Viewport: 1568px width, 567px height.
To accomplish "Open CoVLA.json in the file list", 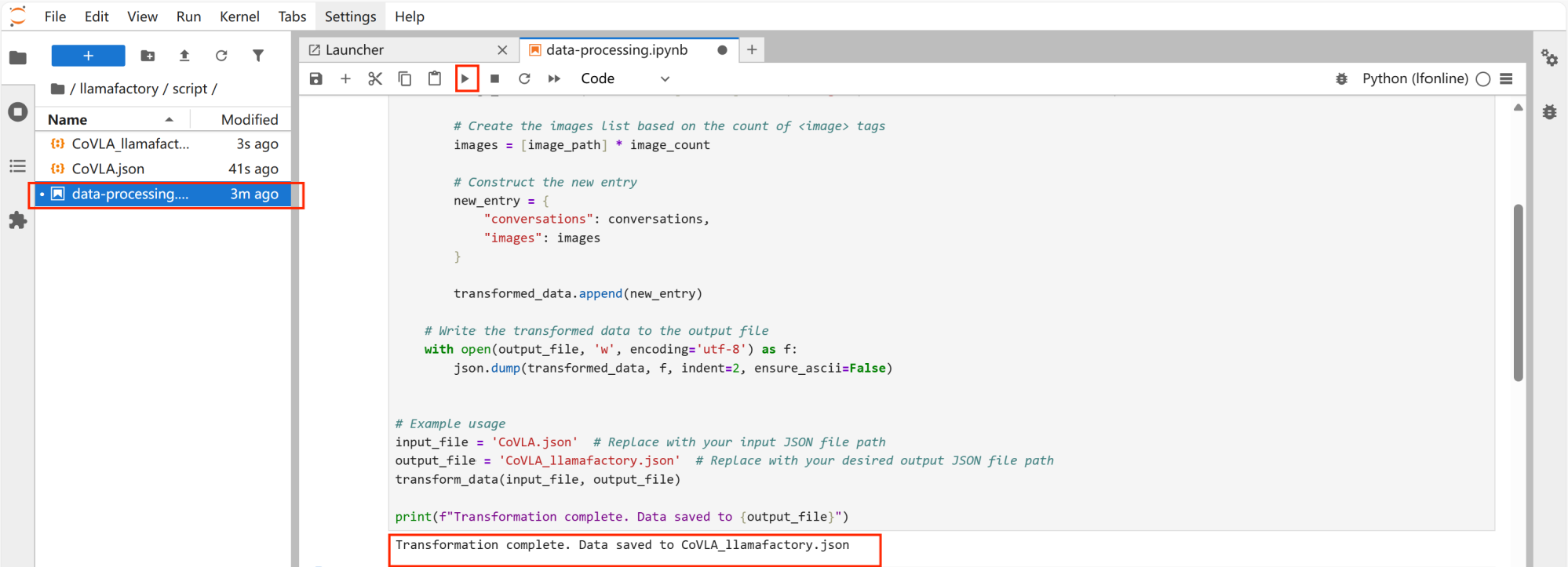I will click(x=108, y=169).
